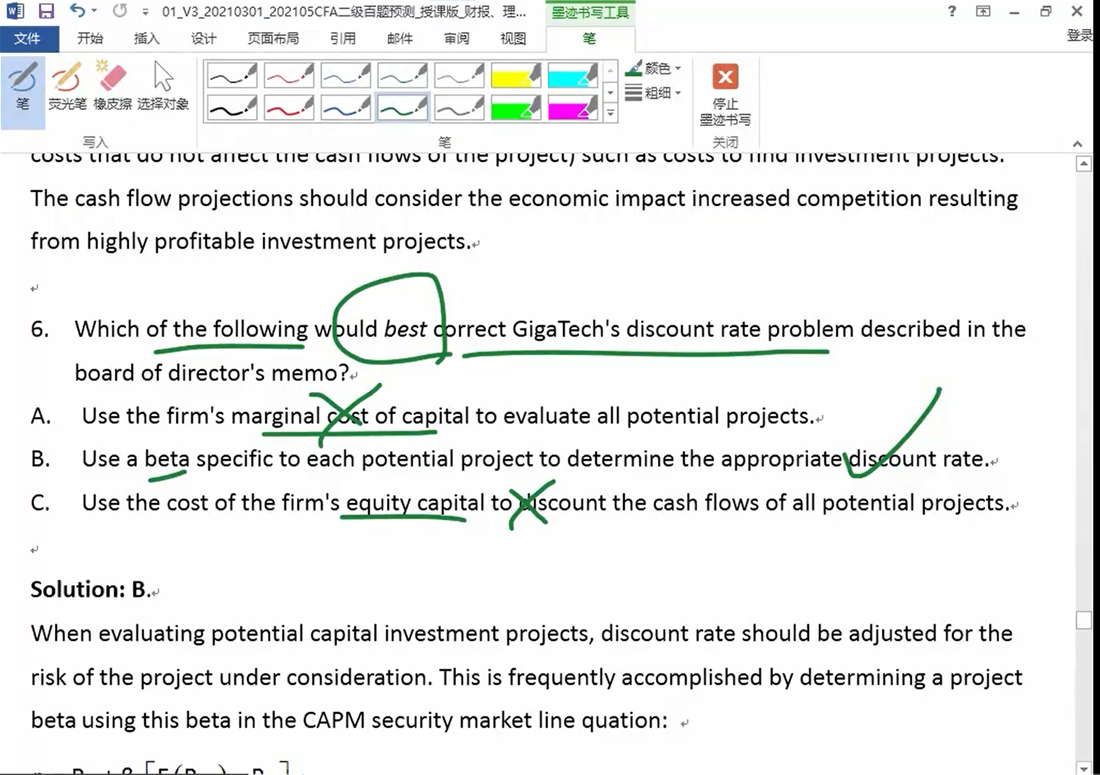Pick the thick black pen in bottom row
The width and height of the screenshot is (1100, 775).
[232, 107]
